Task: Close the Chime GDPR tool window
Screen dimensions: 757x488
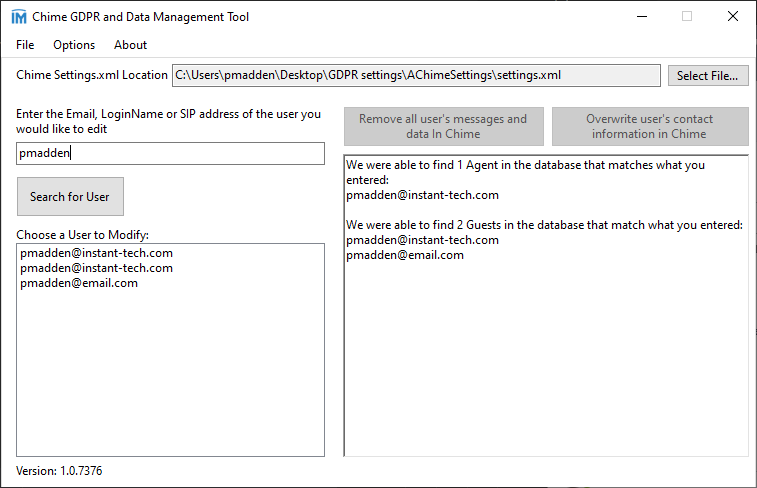Action: point(733,17)
